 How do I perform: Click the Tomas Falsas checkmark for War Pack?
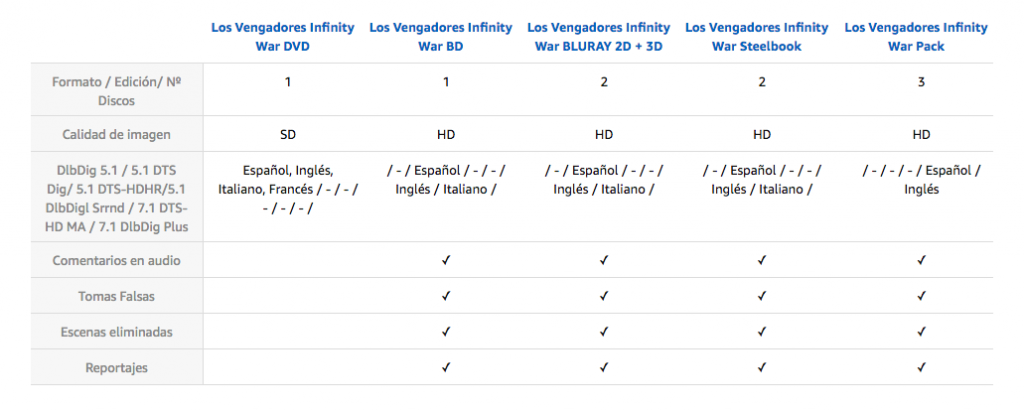coord(921,296)
